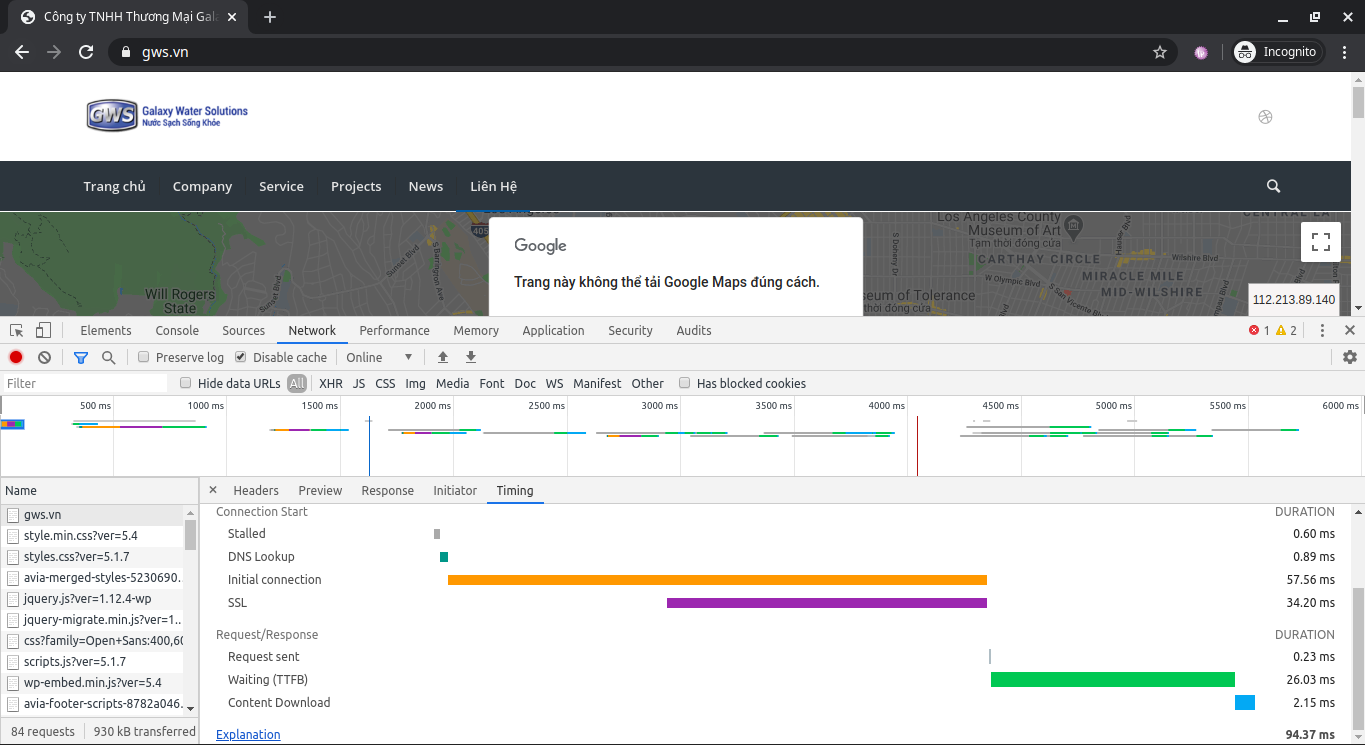Click the Filter text input field

click(85, 383)
